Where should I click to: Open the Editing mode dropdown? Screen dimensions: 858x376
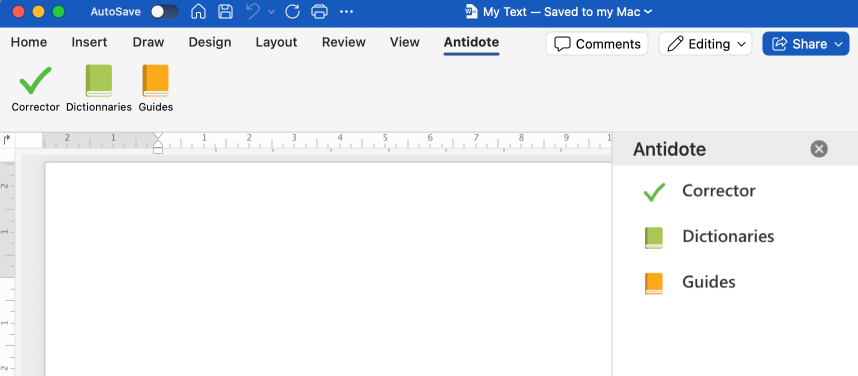(x=705, y=44)
